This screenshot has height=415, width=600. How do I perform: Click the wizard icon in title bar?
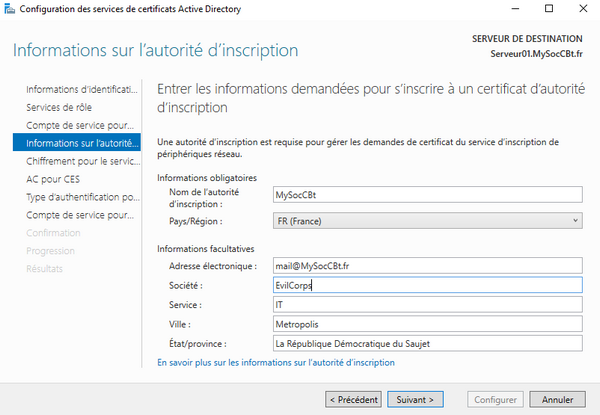coord(10,9)
